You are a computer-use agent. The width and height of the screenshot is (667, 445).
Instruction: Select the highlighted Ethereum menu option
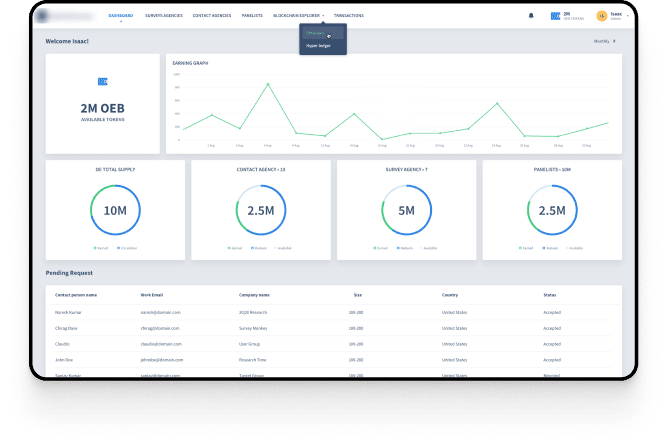[317, 35]
